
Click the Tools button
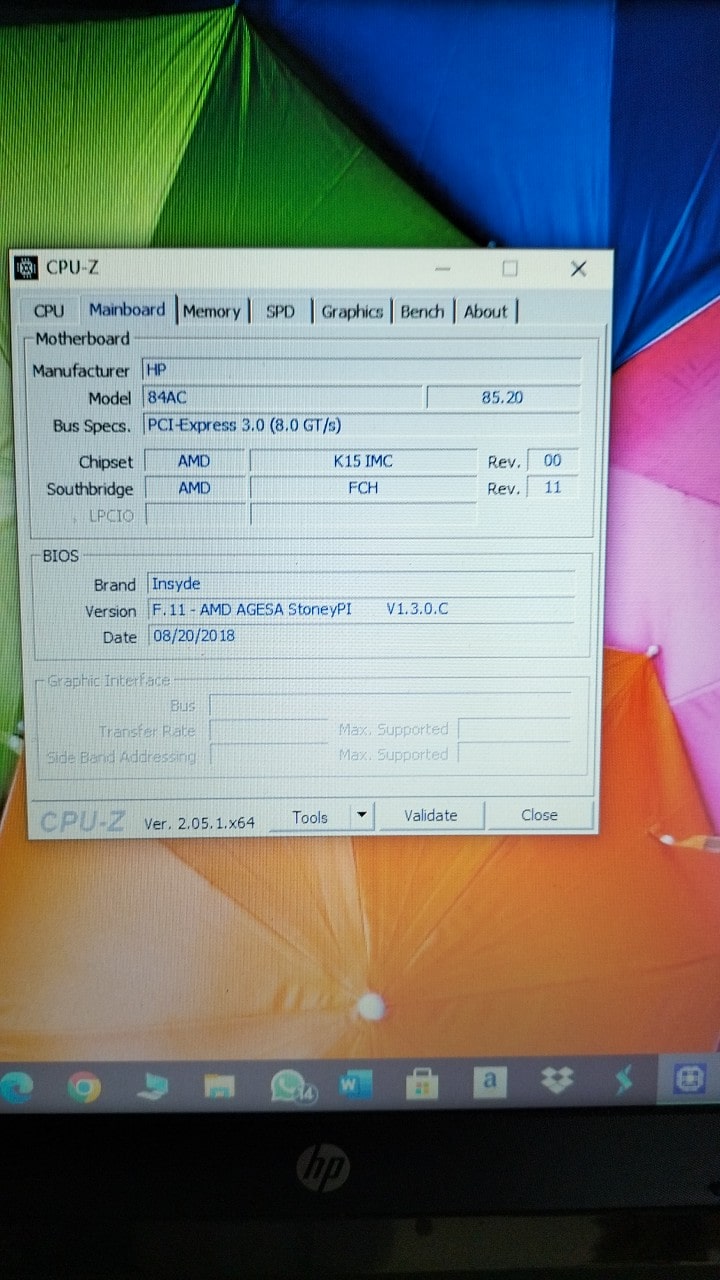[x=310, y=817]
